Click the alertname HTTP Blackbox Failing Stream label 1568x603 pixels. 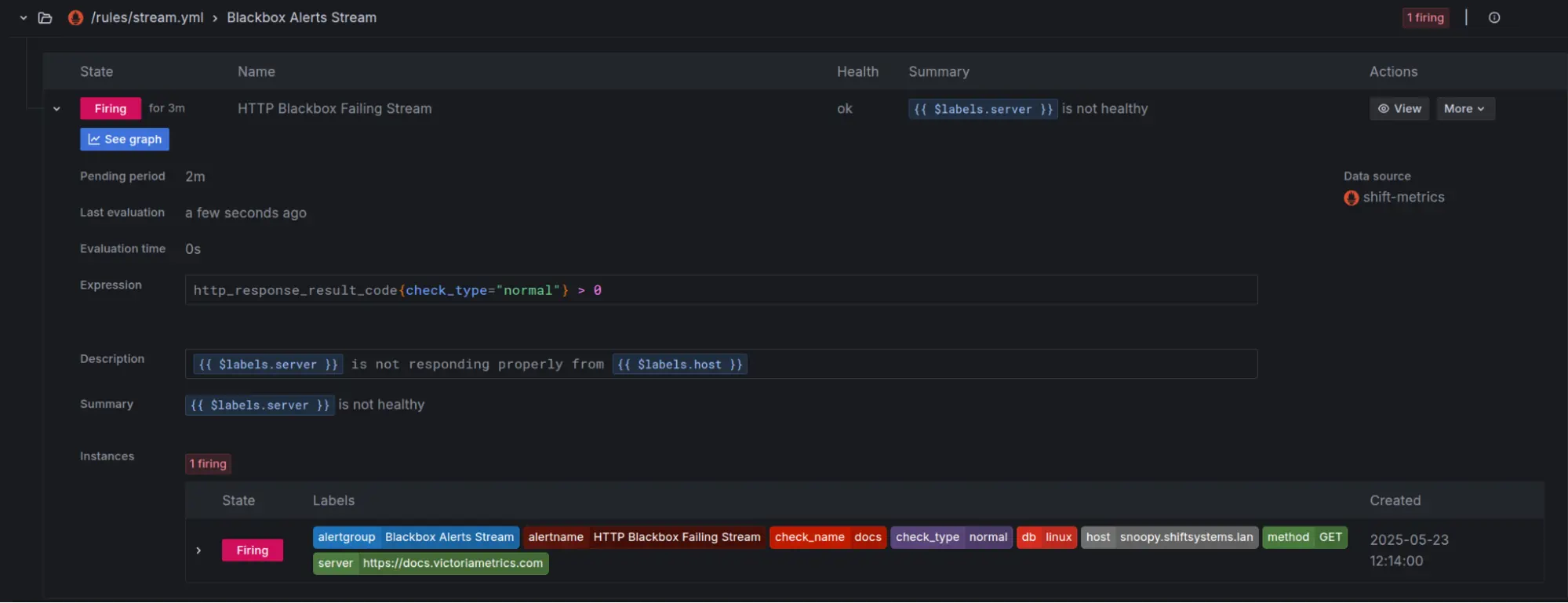point(644,537)
